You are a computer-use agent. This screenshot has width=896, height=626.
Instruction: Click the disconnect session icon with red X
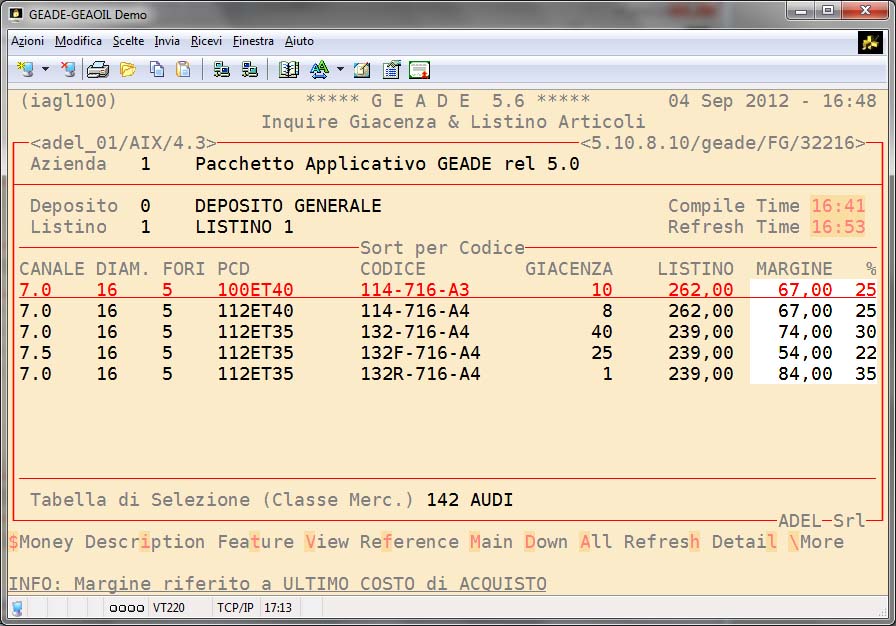click(x=67, y=70)
